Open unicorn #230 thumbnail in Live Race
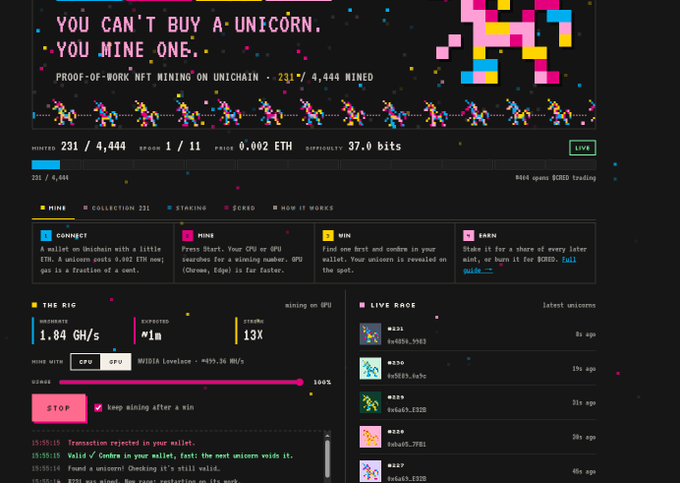This screenshot has width=680, height=483. point(370,369)
